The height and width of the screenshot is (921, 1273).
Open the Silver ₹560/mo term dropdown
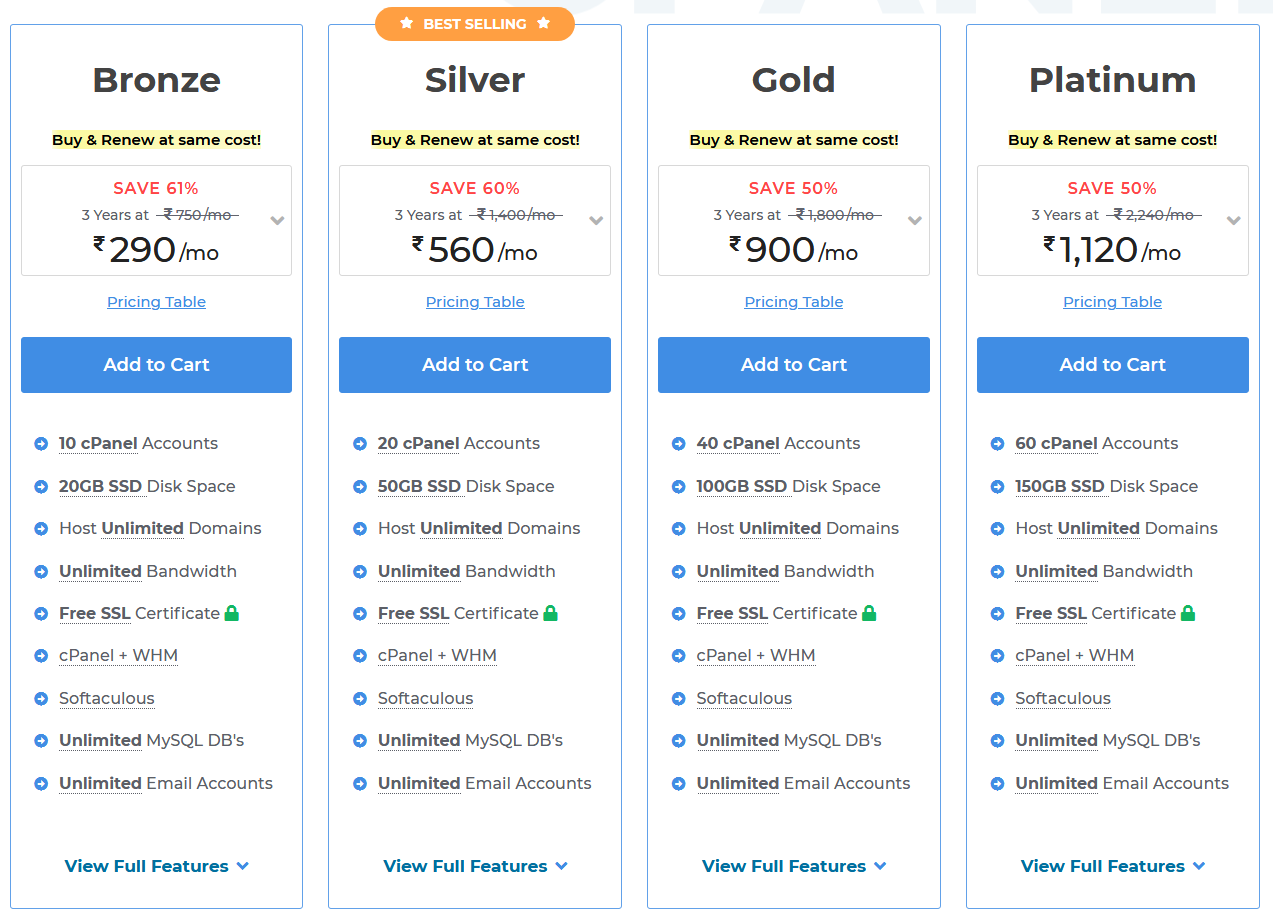coord(475,220)
